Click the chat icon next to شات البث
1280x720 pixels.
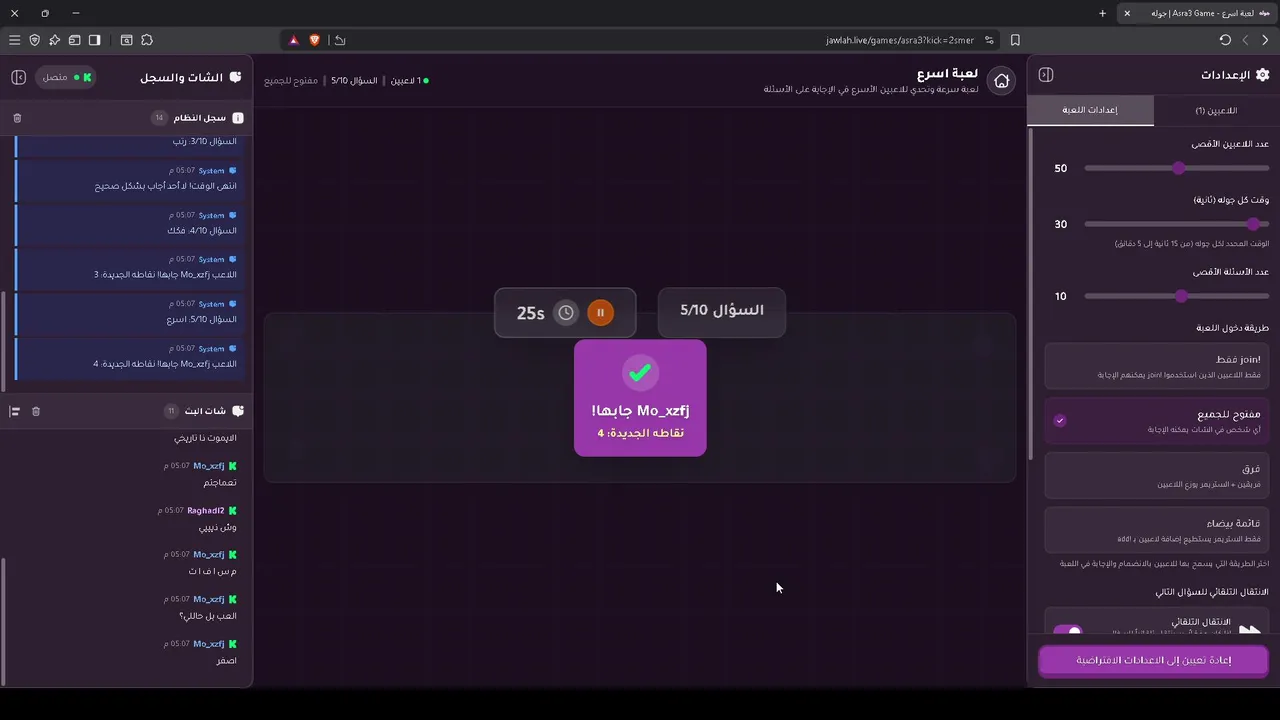pos(237,411)
